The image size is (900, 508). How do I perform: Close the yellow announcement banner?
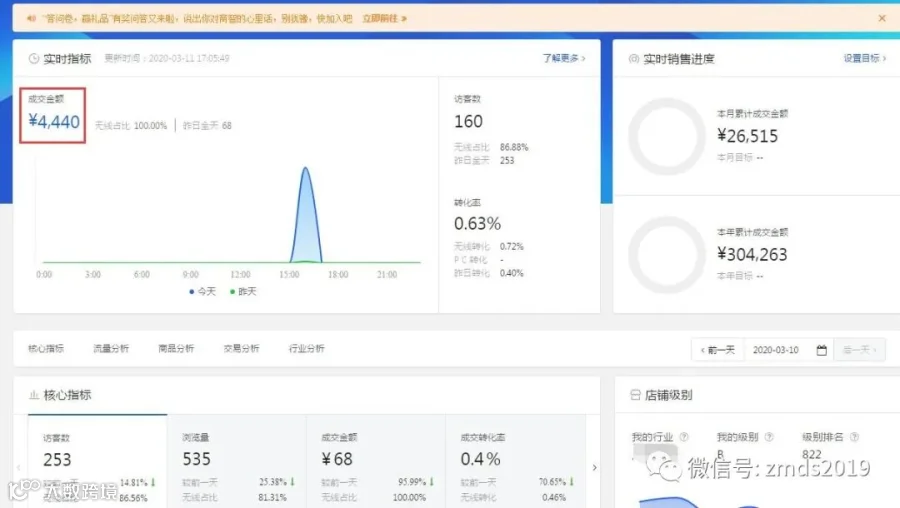tap(882, 18)
